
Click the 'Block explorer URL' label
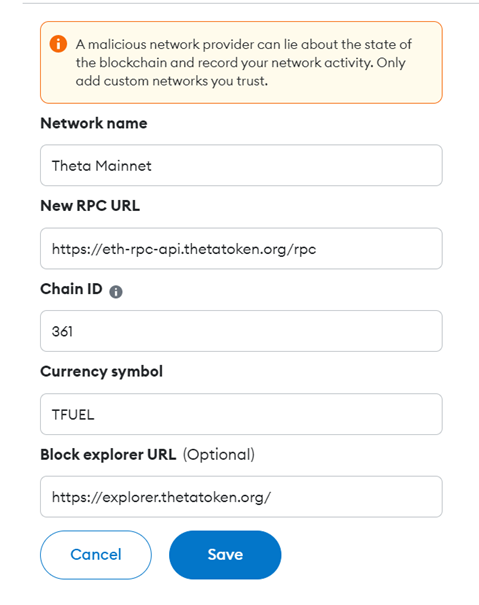[108, 455]
